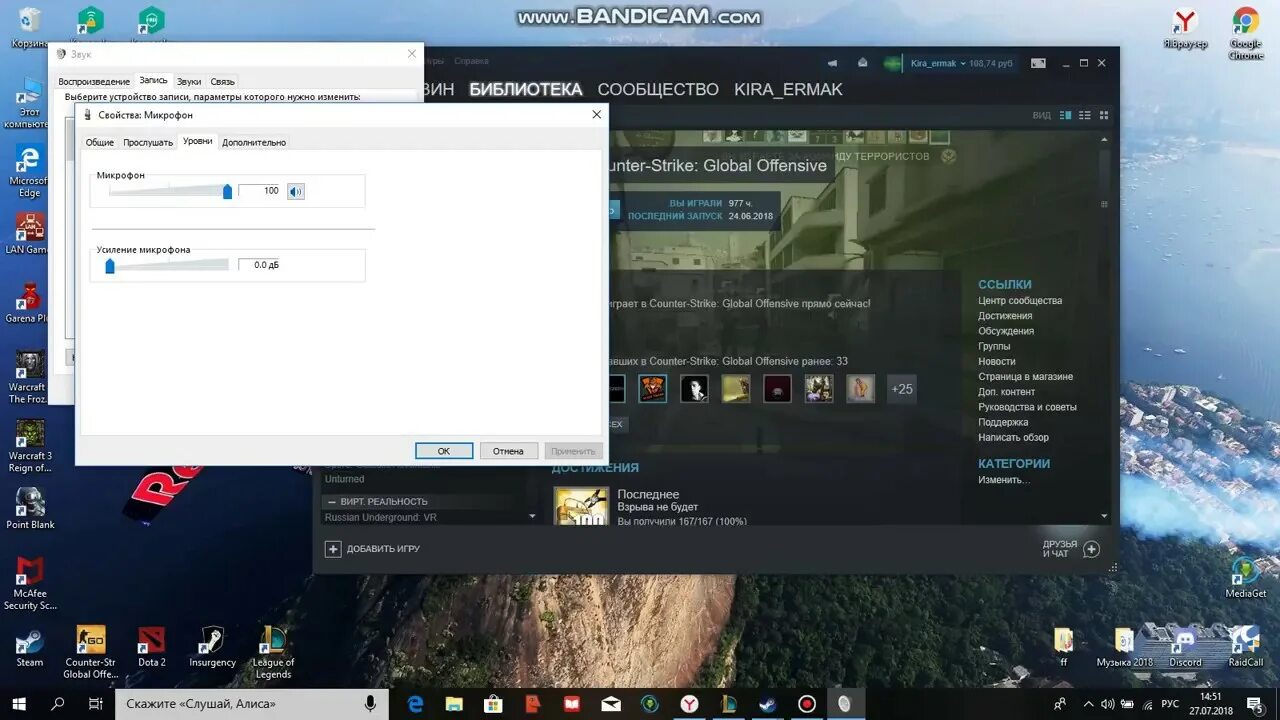Screen dimensions: 1280x720
Task: Click the Алиса microphone icon in the search box
Action: pyautogui.click(x=370, y=704)
